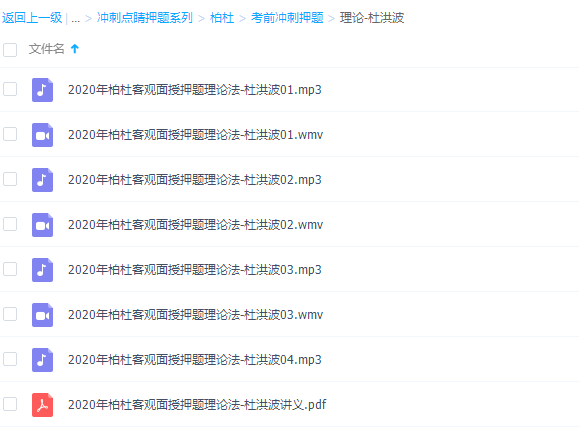The height and width of the screenshot is (434, 579).
Task: Tick the select-all checkbox beside 文件名
Action: coord(10,50)
